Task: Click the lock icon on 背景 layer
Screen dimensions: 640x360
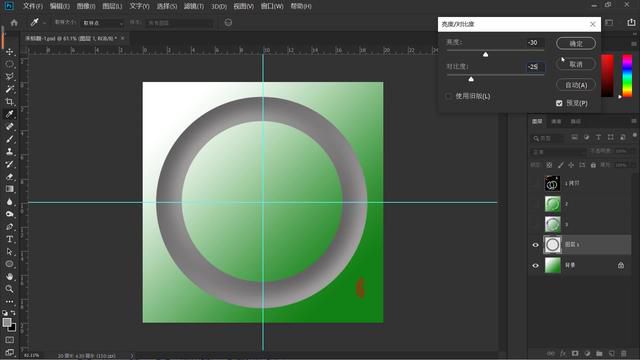Action: [x=621, y=265]
